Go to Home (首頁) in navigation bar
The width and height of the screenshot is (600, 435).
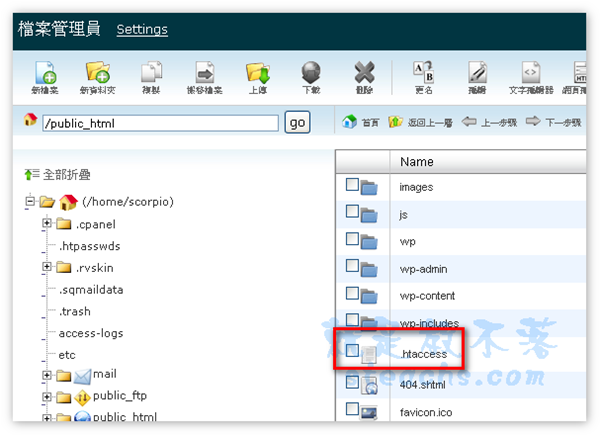[x=361, y=123]
